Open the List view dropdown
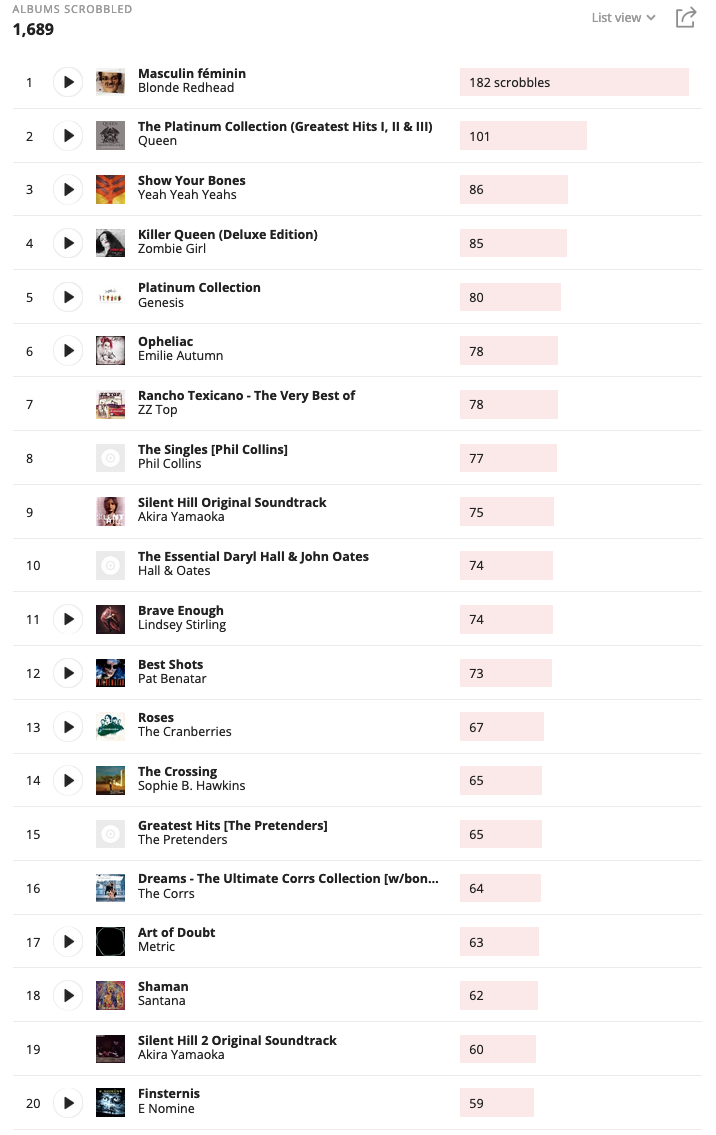This screenshot has height=1135, width=716. click(x=623, y=18)
